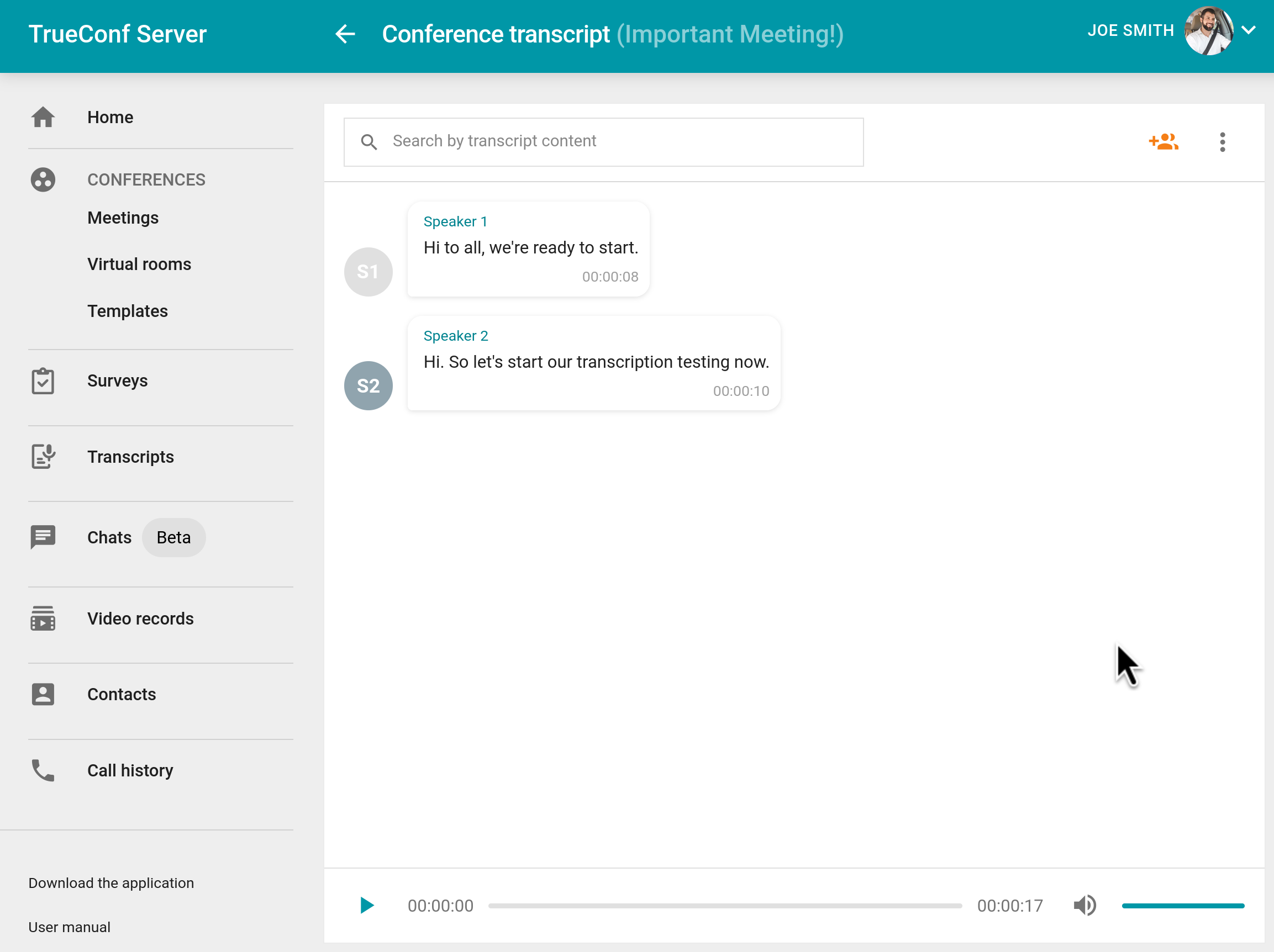Click the Chats speech bubble icon

(43, 538)
